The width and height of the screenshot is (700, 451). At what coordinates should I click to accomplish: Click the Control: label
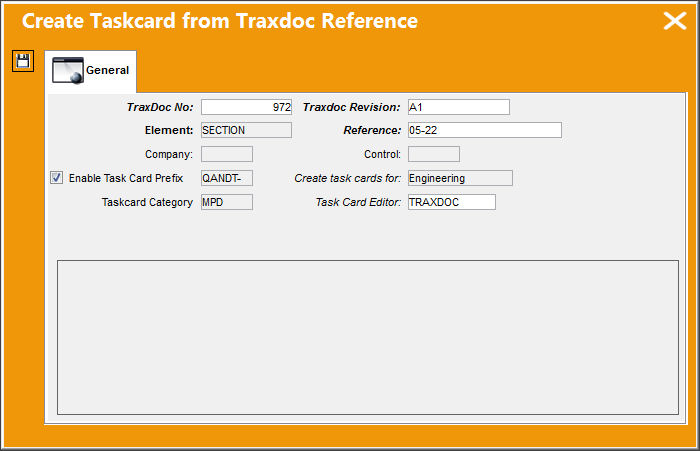coord(383,154)
